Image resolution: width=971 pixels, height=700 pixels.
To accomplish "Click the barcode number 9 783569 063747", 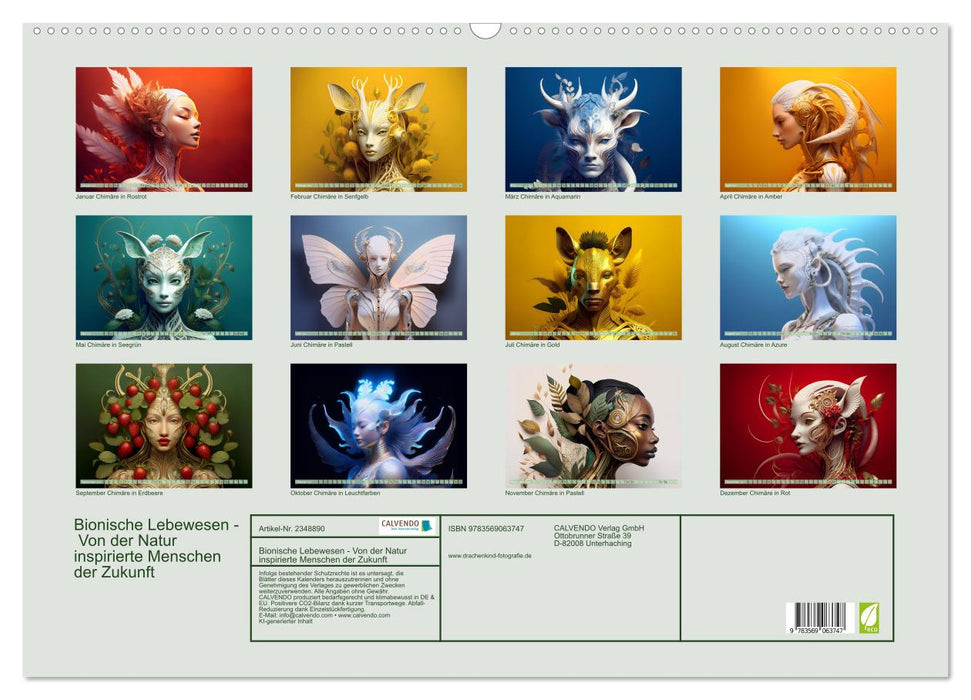I will click(x=816, y=630).
